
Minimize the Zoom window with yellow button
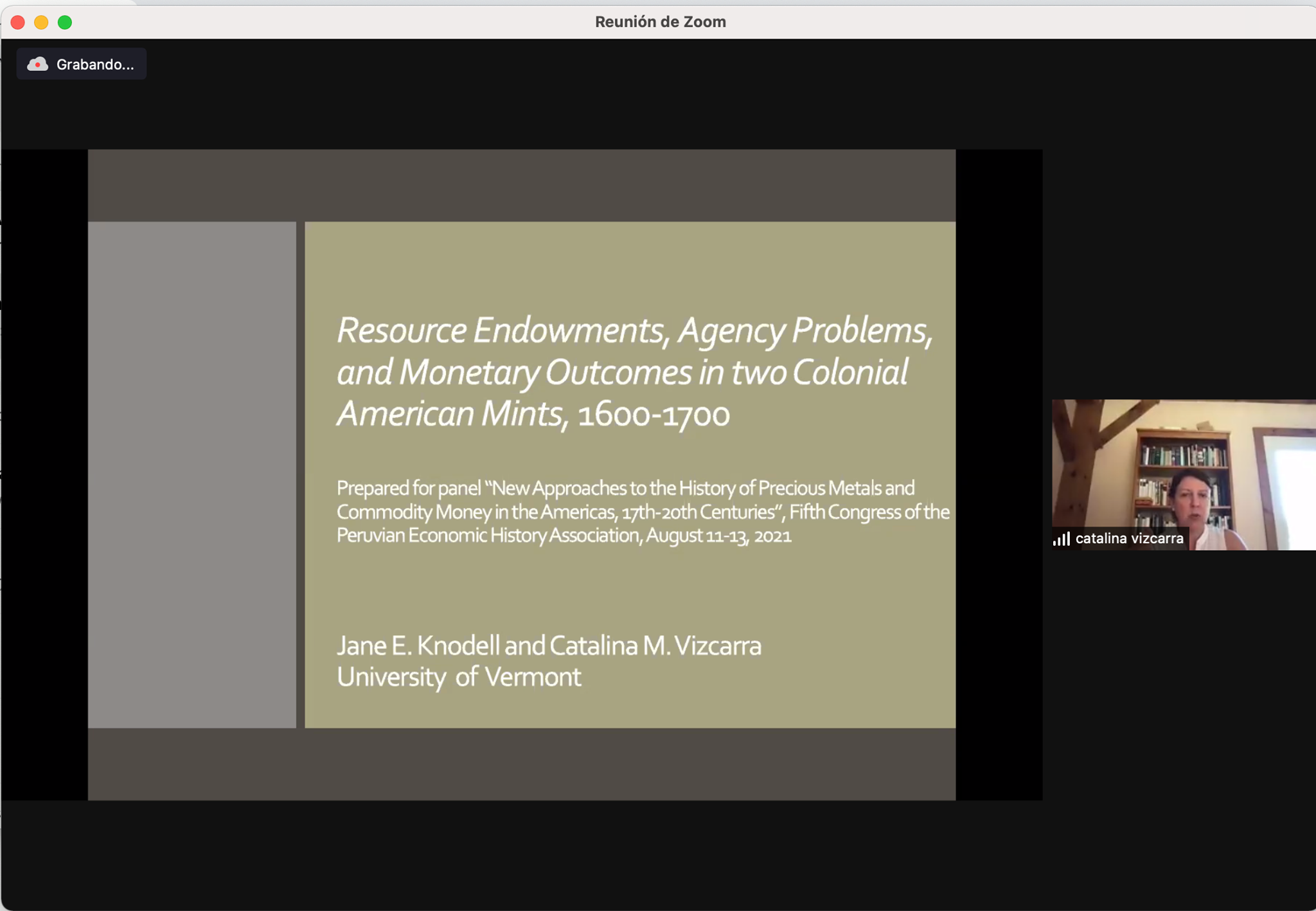[x=41, y=23]
